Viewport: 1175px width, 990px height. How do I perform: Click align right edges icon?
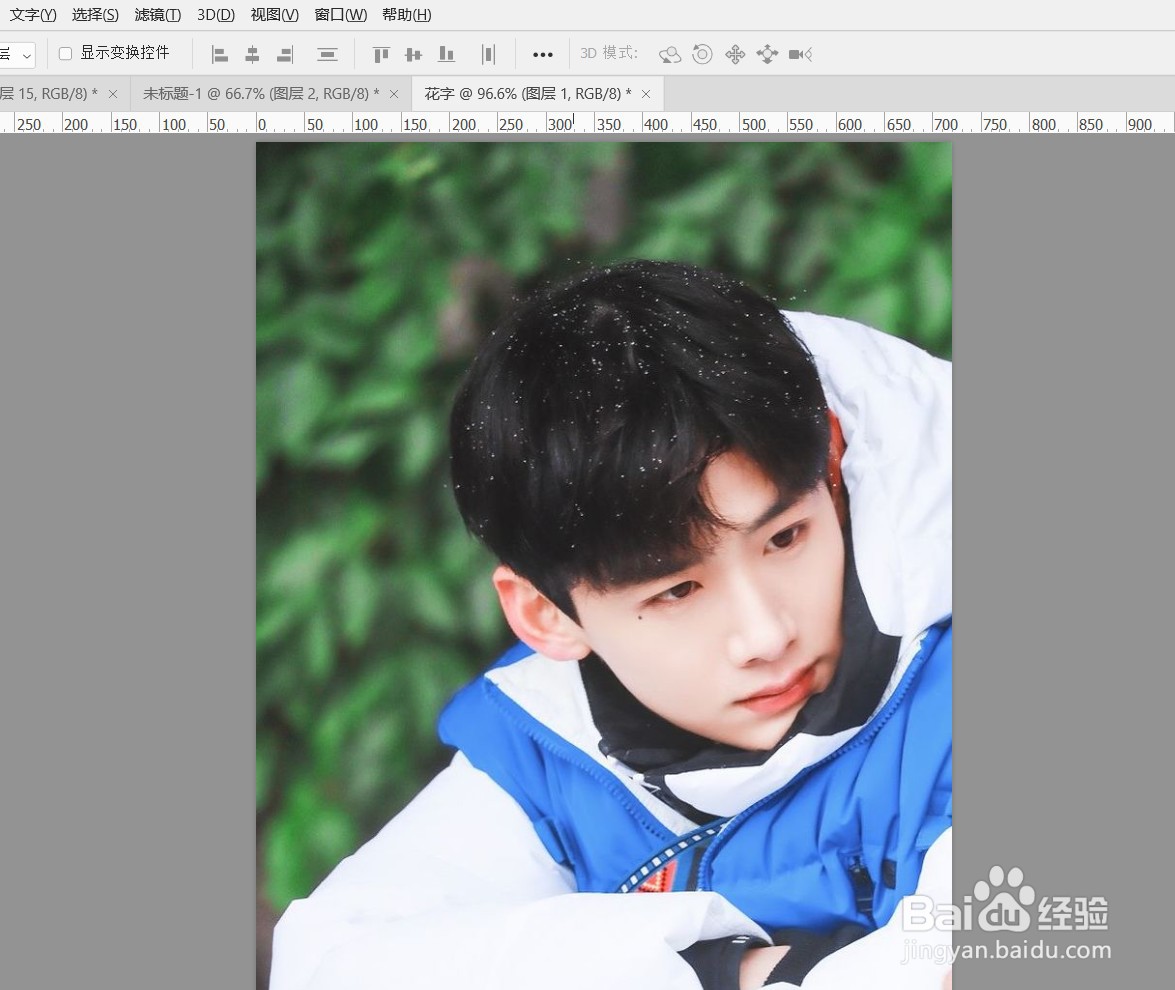[x=286, y=54]
